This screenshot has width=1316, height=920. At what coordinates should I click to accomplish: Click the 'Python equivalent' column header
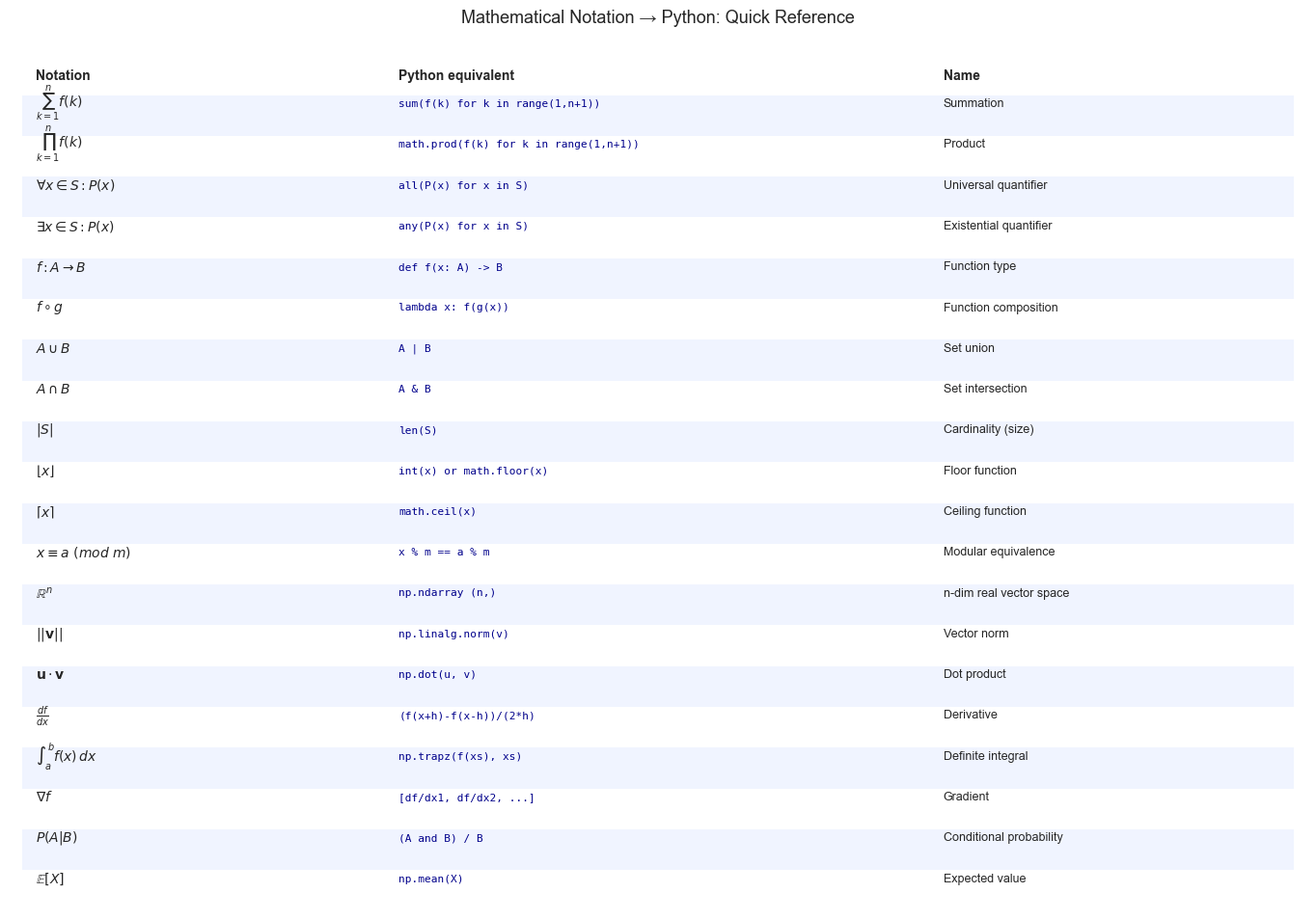tap(456, 75)
